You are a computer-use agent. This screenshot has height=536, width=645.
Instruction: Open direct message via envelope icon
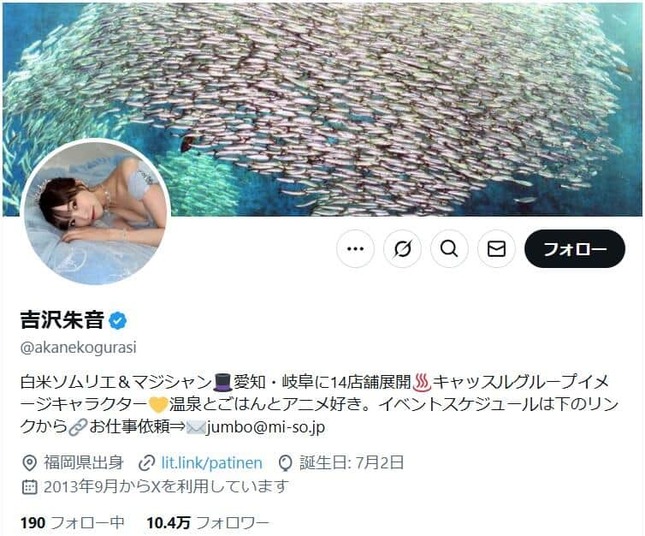coord(497,249)
